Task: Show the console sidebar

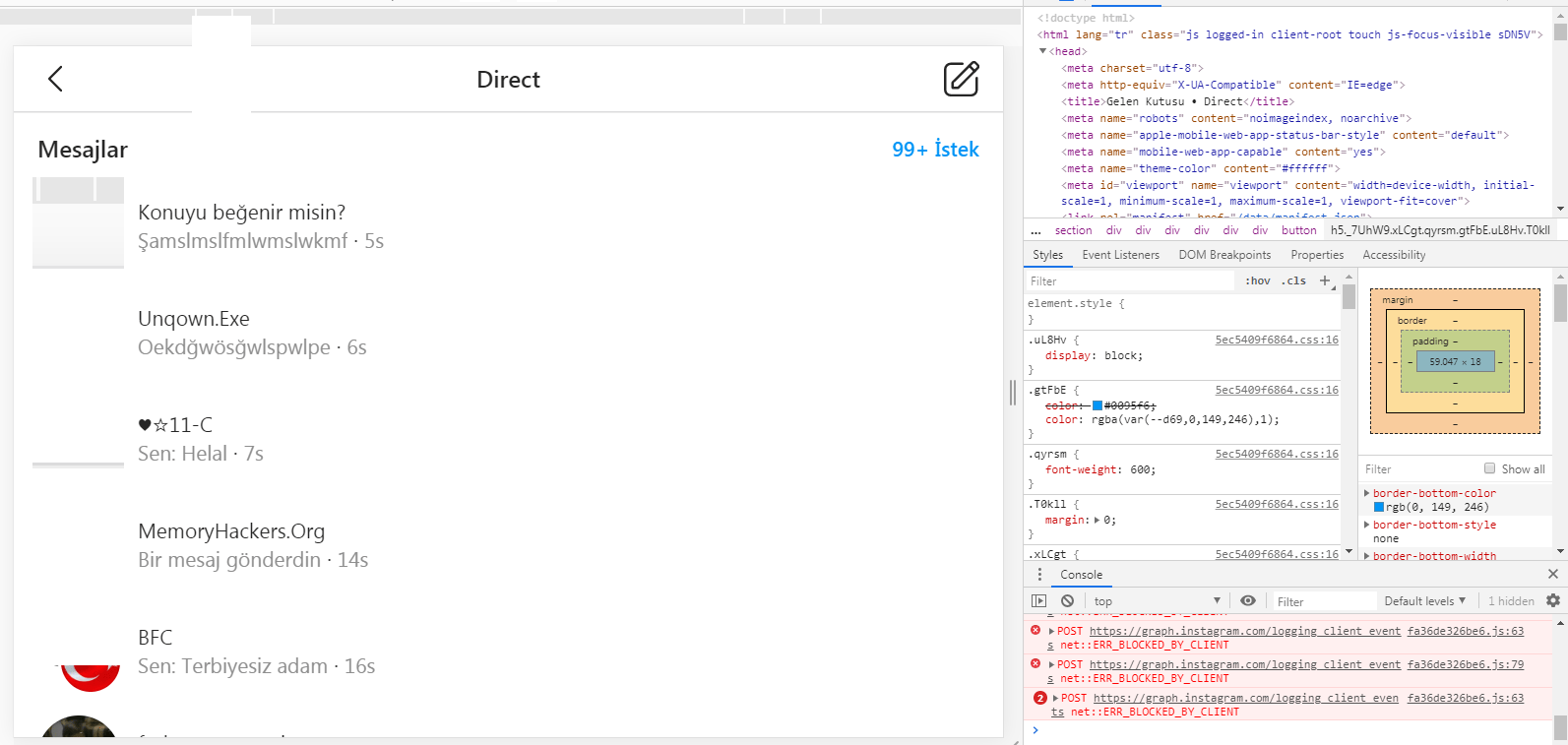Action: 1038,600
